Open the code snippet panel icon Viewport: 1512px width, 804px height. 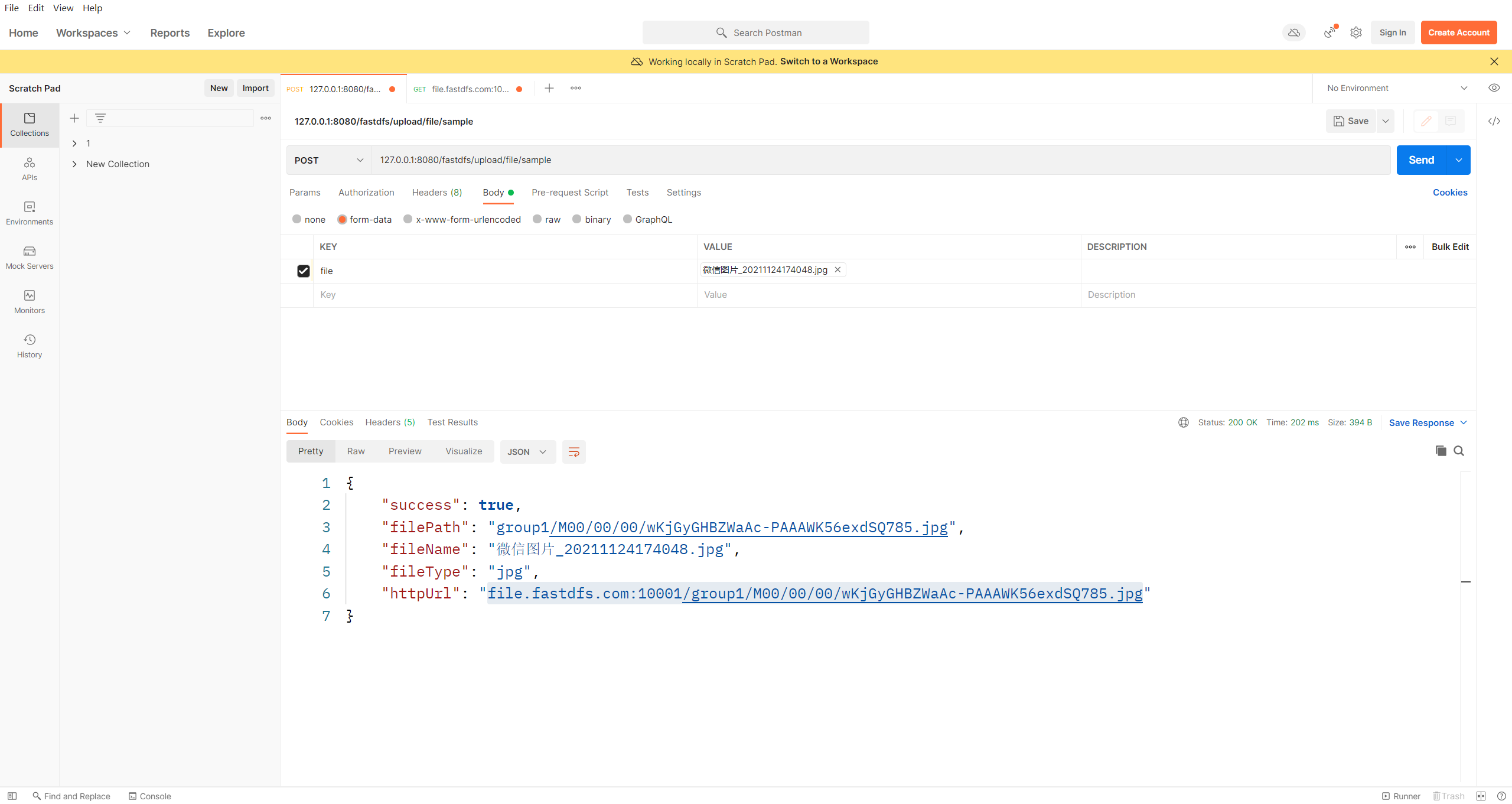pos(1494,121)
